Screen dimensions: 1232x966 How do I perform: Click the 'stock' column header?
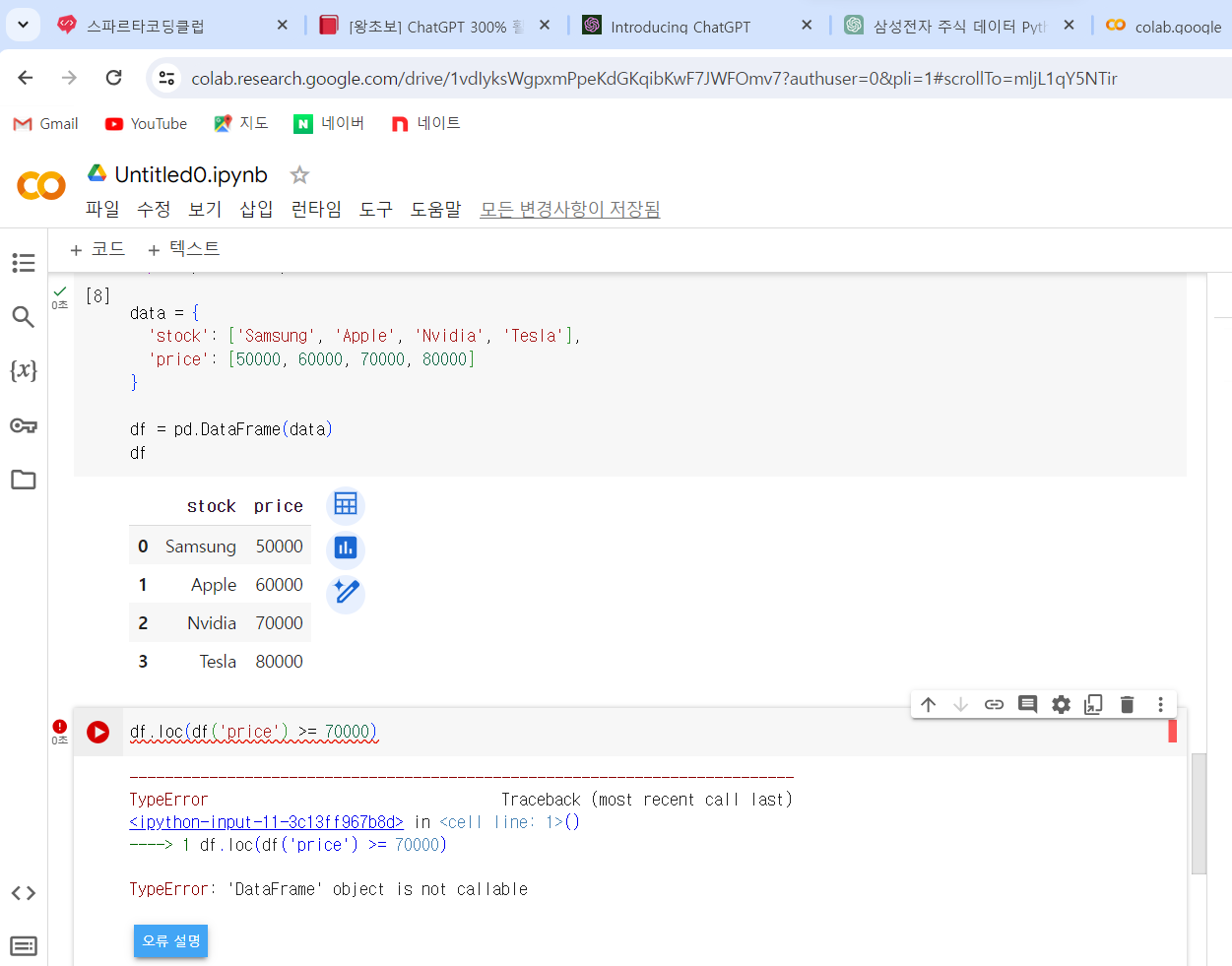tap(211, 506)
